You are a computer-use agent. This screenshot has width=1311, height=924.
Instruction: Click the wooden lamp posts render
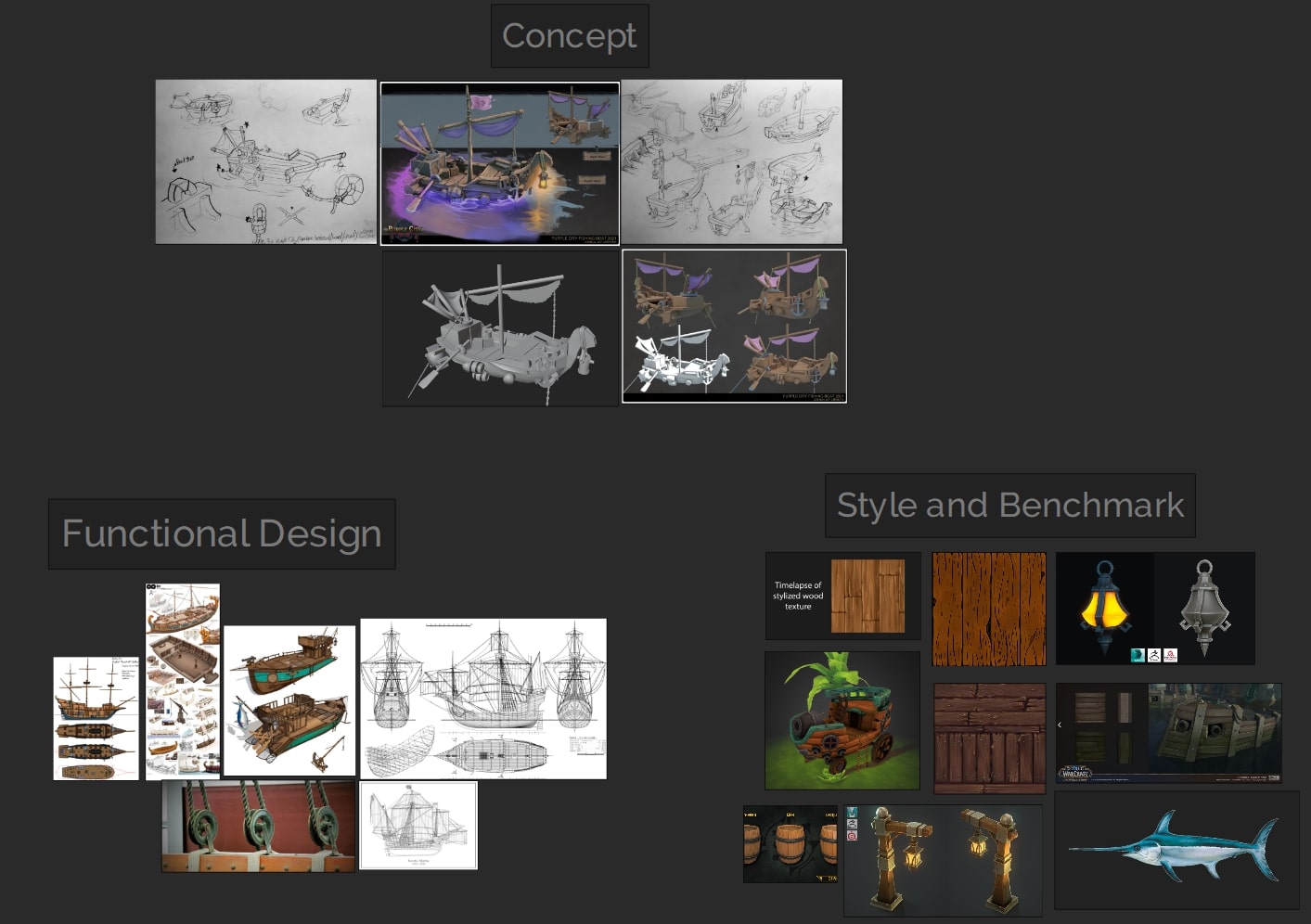942,860
